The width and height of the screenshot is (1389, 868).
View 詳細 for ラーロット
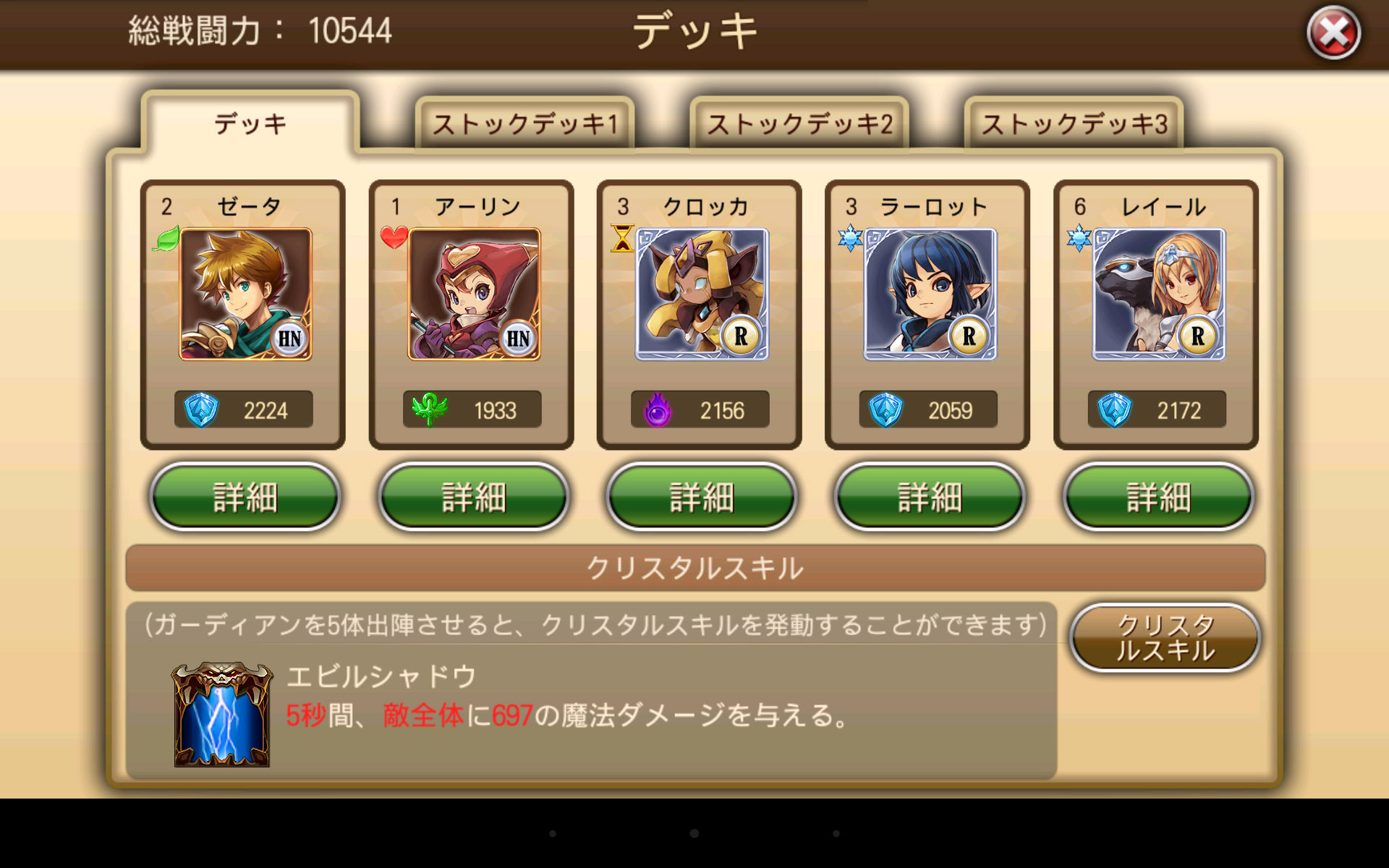point(930,497)
